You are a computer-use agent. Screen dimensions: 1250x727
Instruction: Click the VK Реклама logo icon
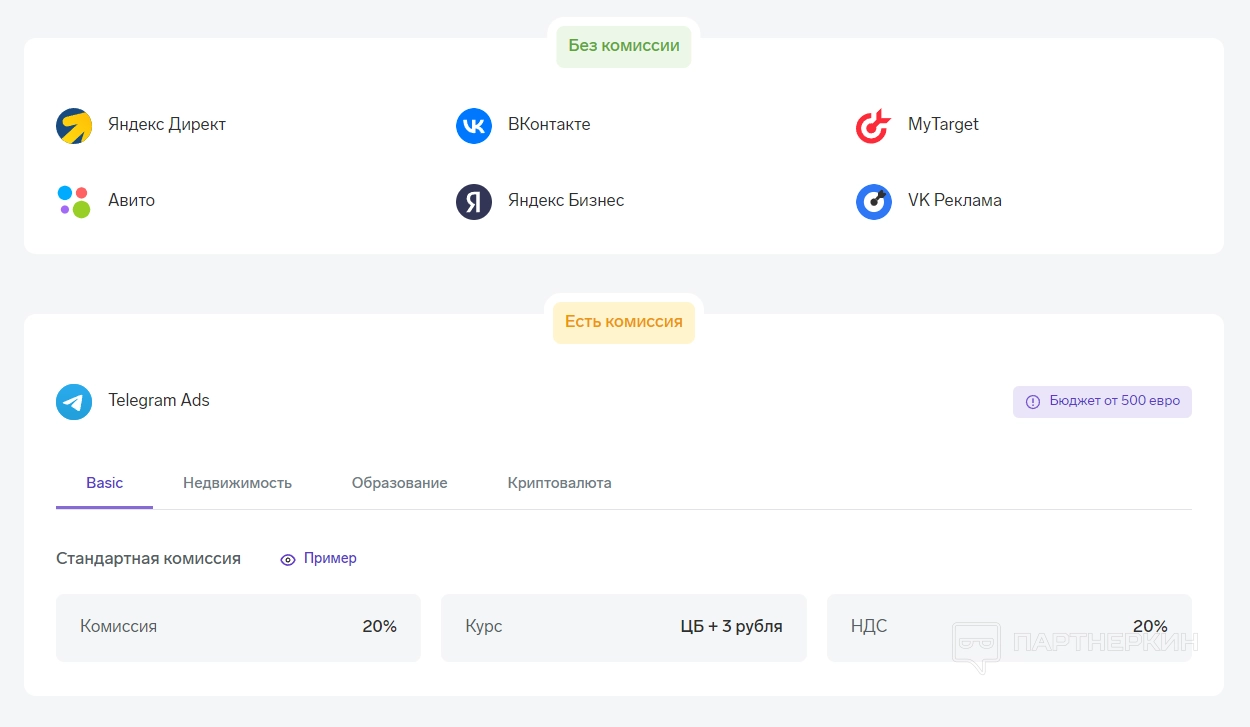tap(873, 202)
